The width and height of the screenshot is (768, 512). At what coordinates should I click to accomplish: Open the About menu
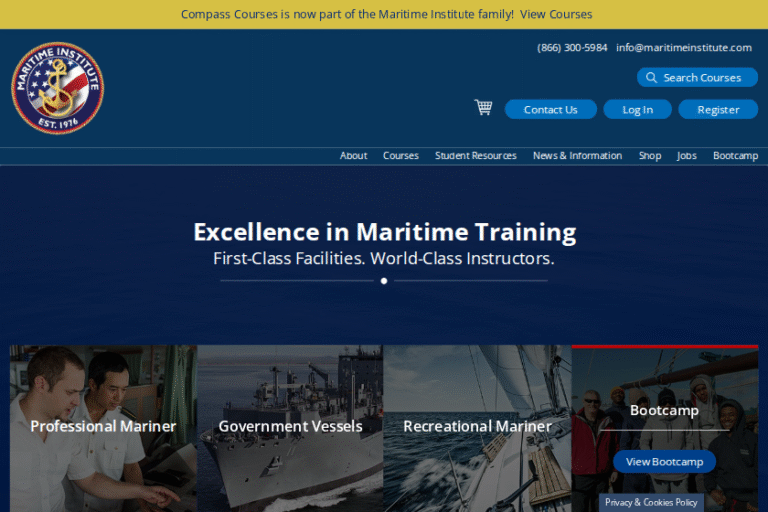[x=353, y=156]
